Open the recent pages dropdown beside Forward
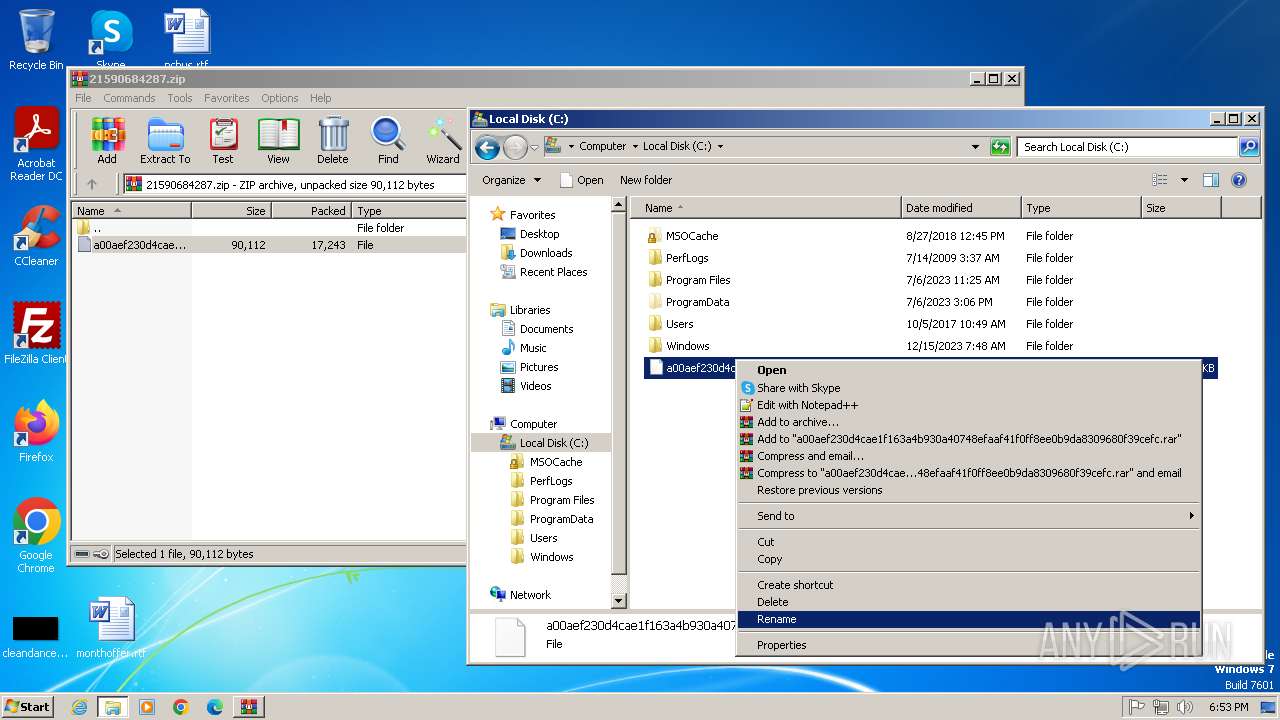The height and width of the screenshot is (720, 1280). point(534,147)
